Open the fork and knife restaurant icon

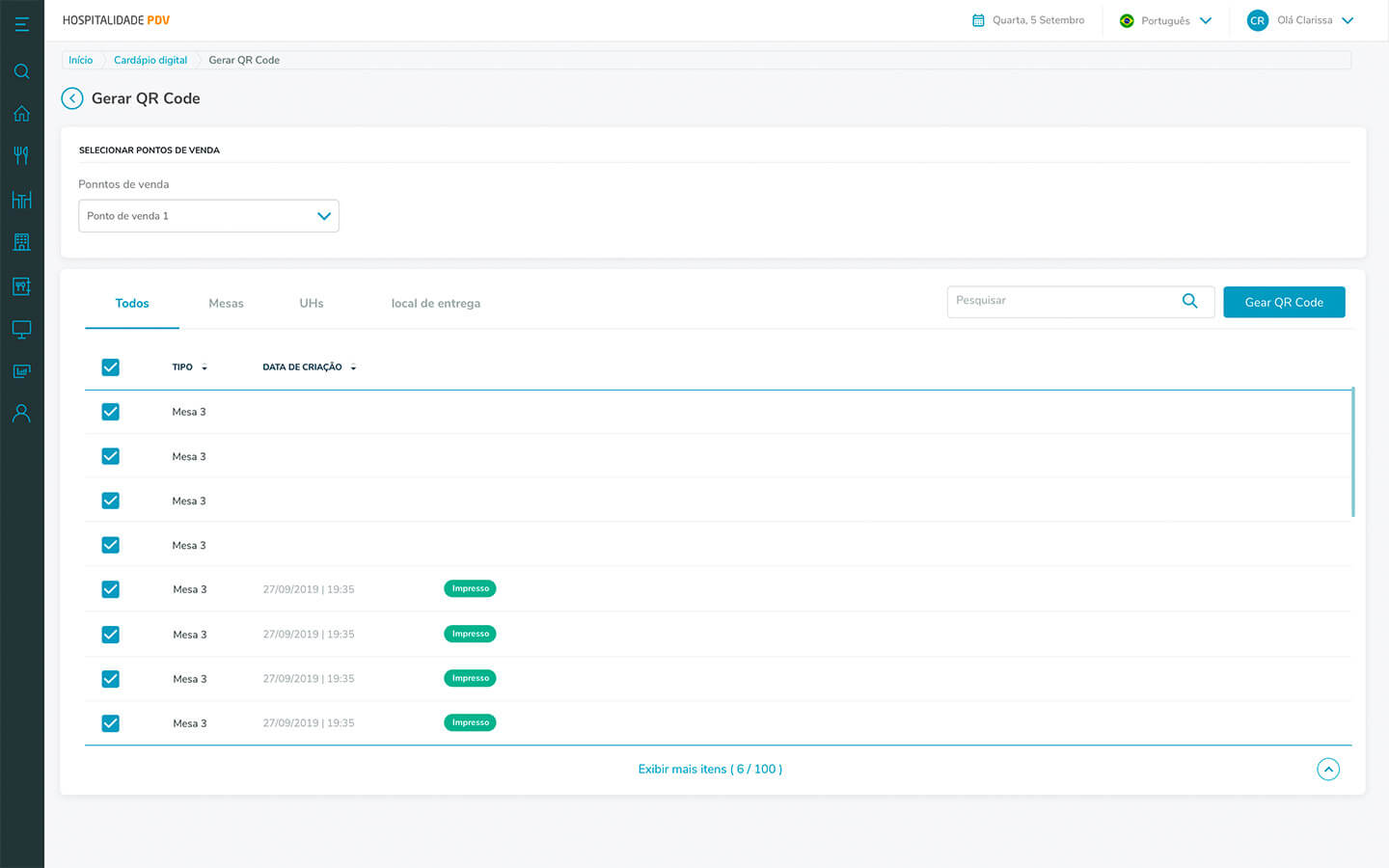click(21, 155)
